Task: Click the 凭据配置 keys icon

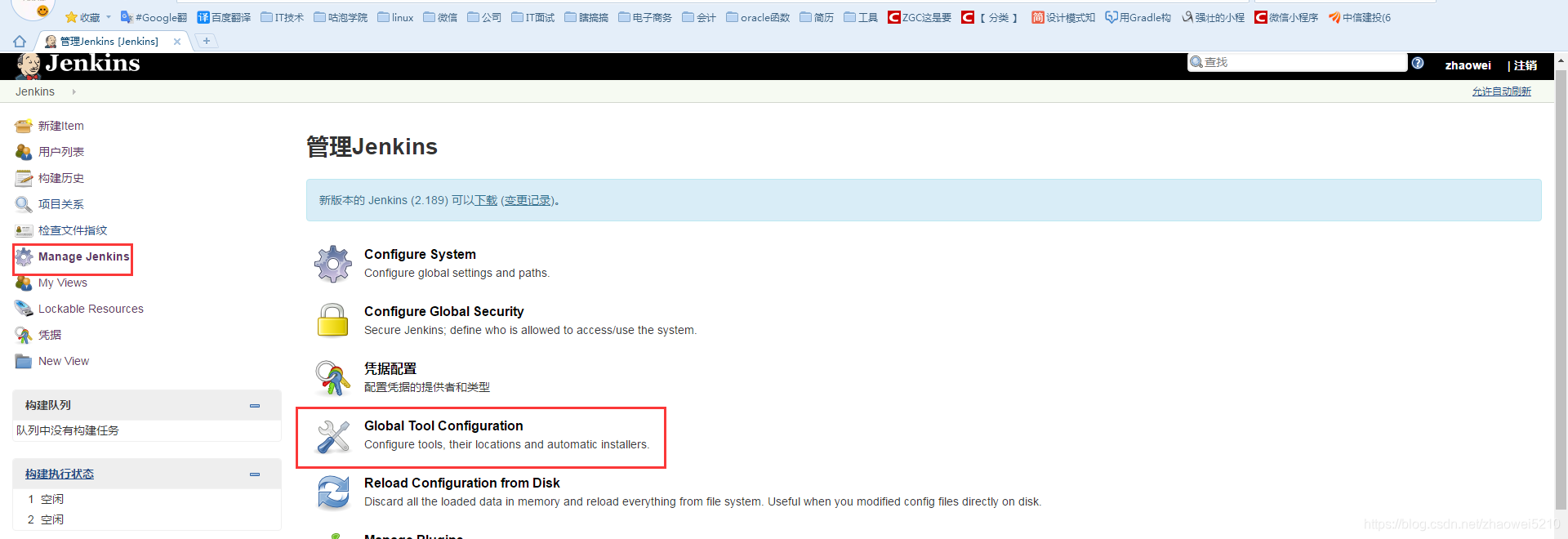Action: [333, 378]
